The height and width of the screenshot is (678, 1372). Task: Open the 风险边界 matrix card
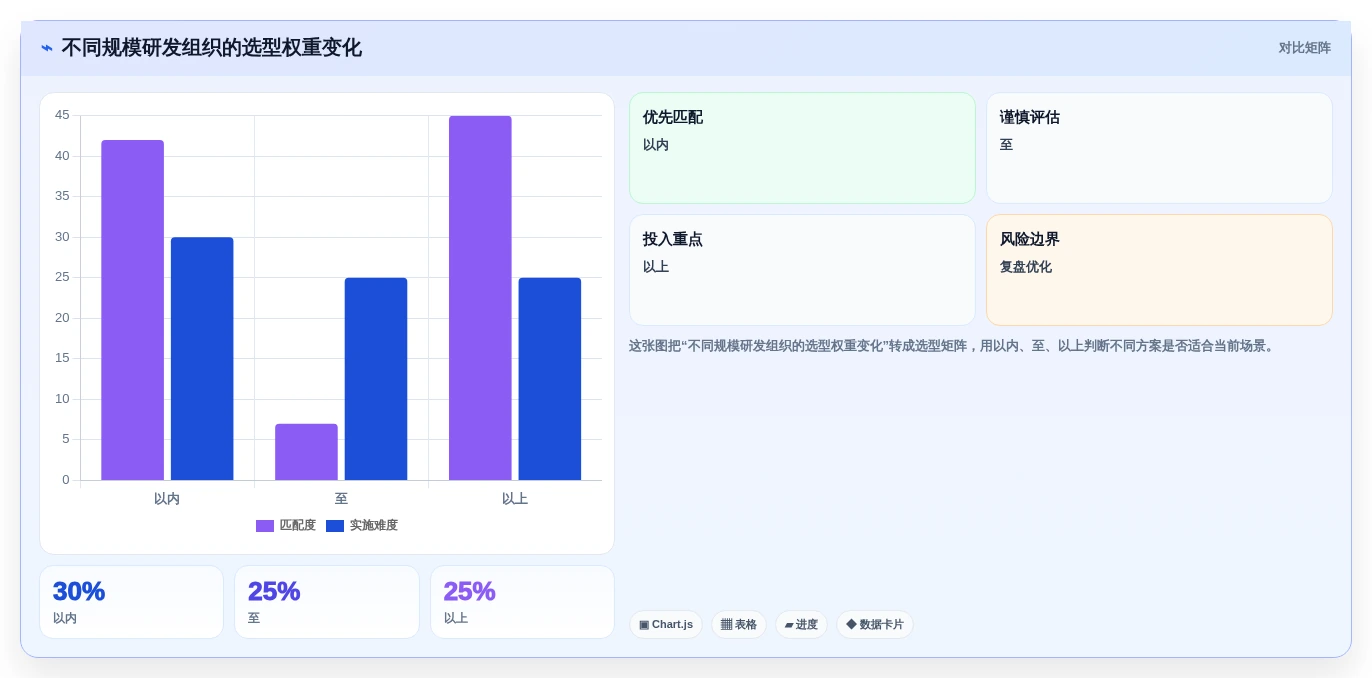click(x=1159, y=270)
